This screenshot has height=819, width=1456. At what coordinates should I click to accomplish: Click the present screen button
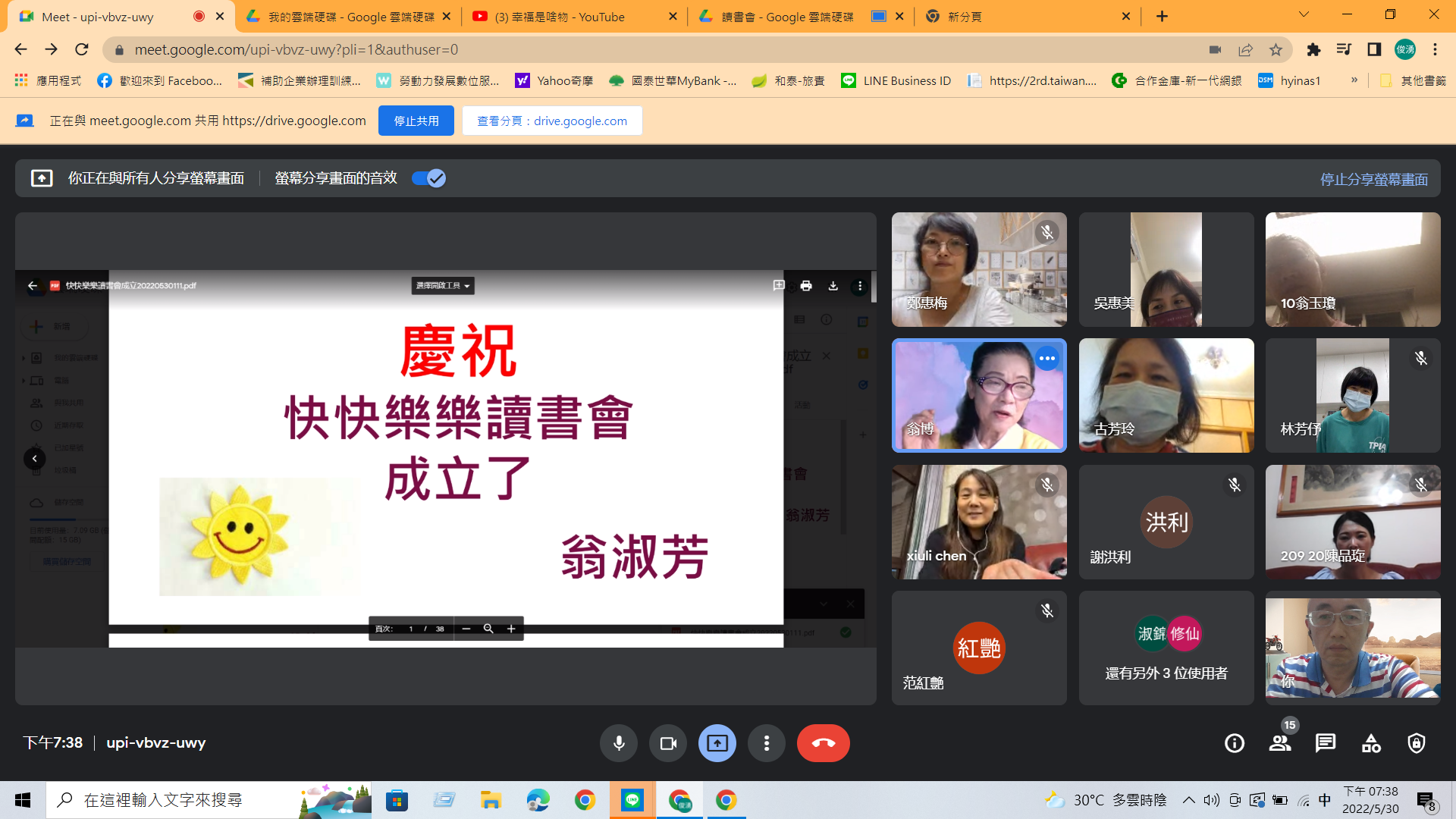click(717, 743)
